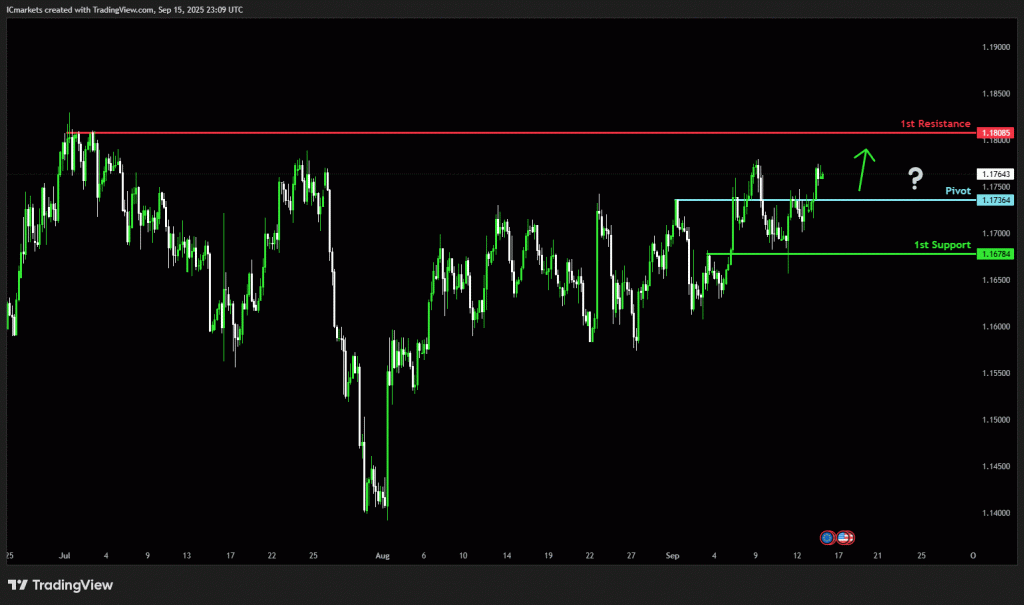The image size is (1024, 605).
Task: Click the green upward arrow drawing
Action: tap(864, 169)
